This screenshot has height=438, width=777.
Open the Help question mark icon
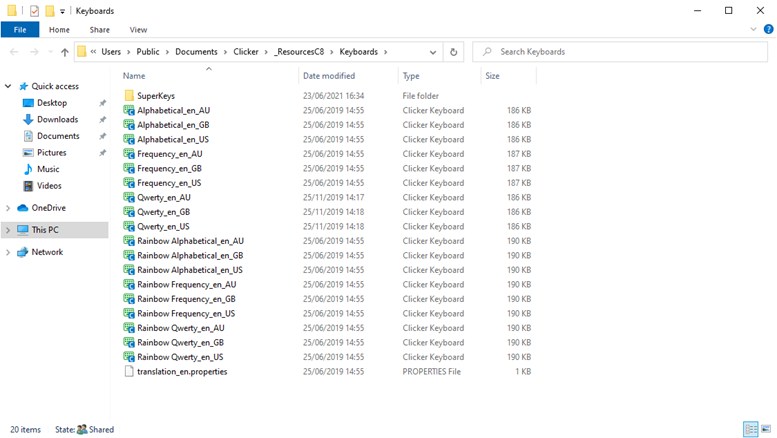766,30
